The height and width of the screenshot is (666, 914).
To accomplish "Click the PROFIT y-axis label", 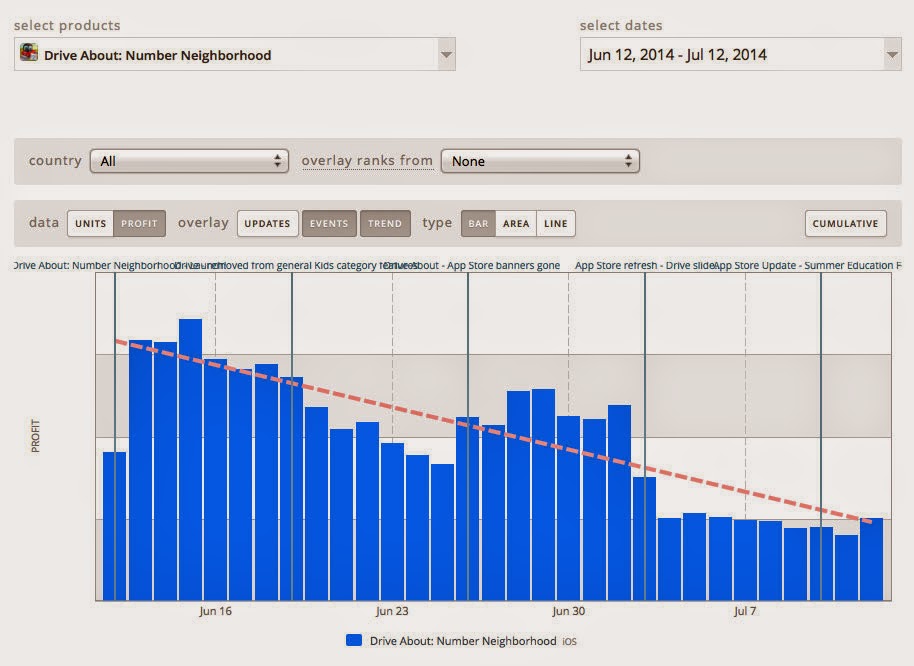I will (36, 436).
